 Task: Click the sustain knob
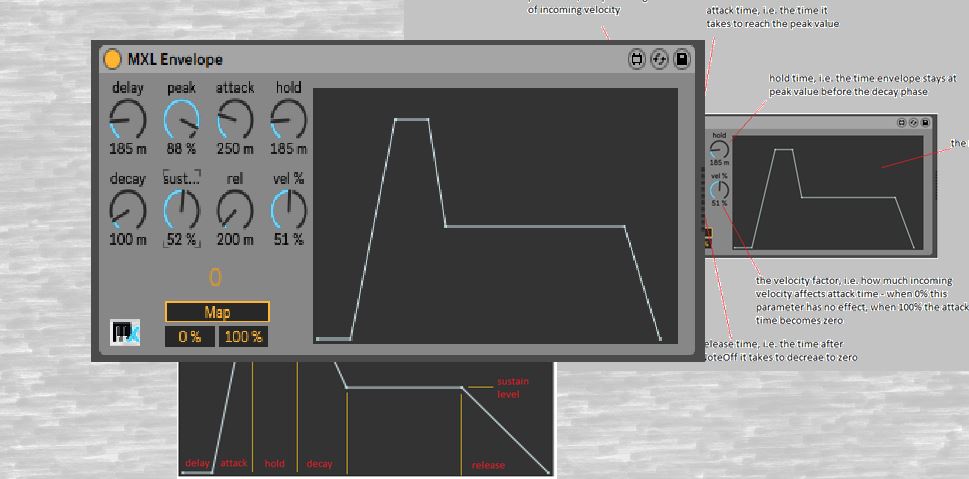click(x=181, y=210)
